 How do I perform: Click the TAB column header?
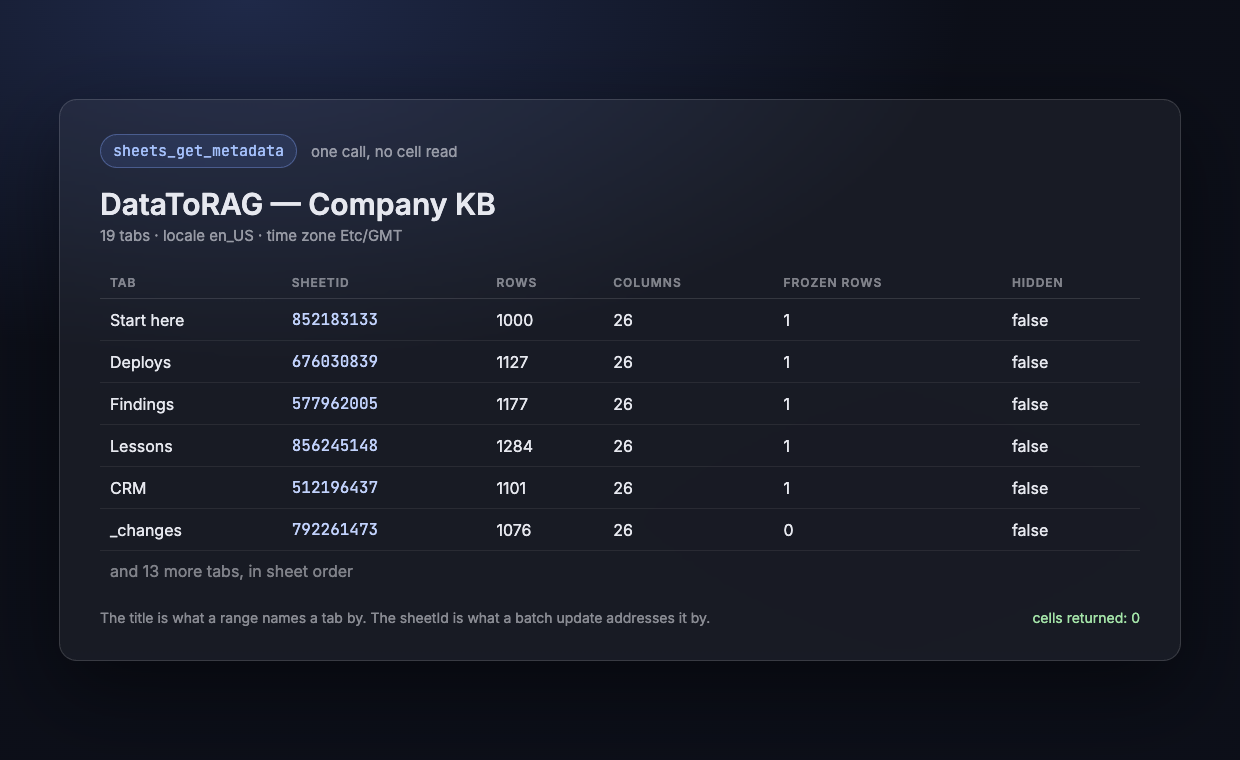click(123, 283)
